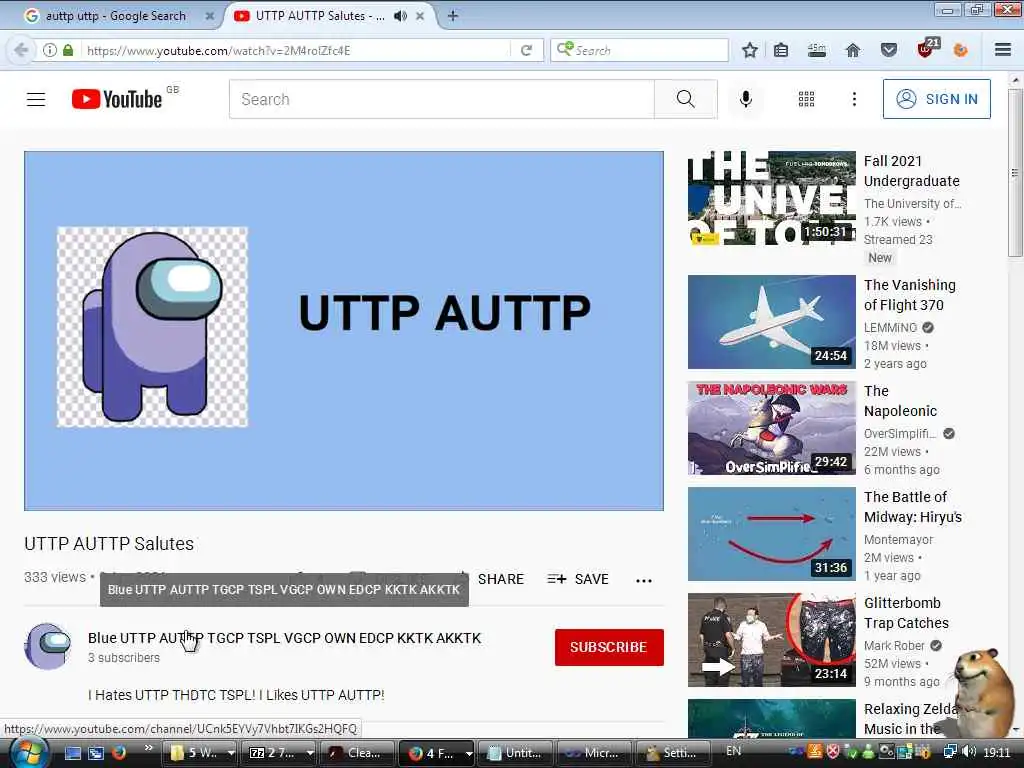Click the red SUBSCRIBE button

pyautogui.click(x=609, y=647)
